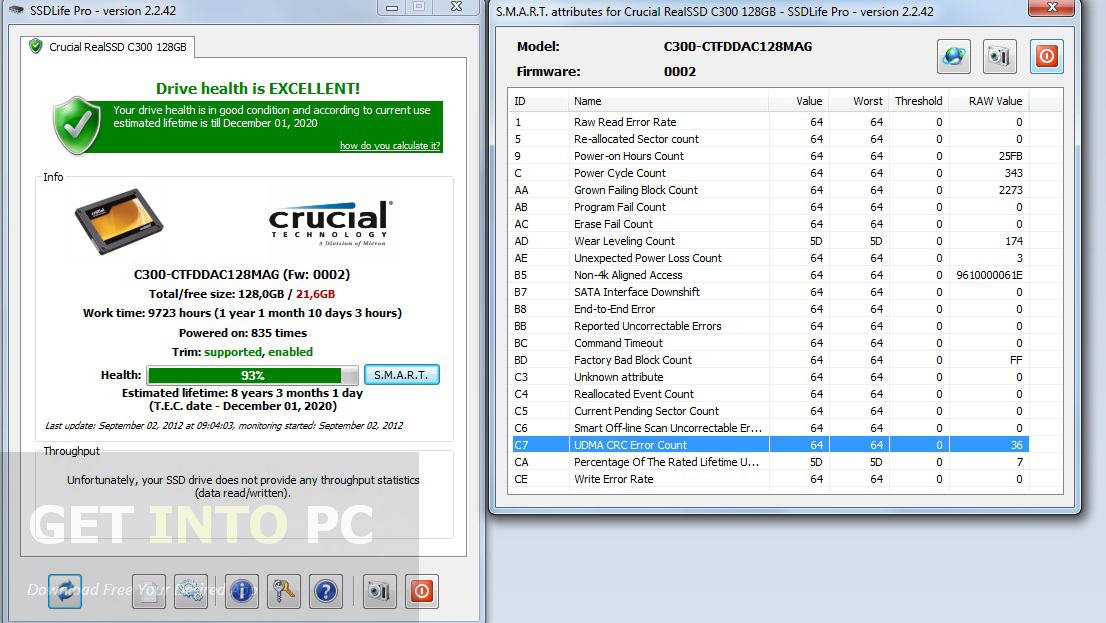Click the free size 21,6GB text
The width and height of the screenshot is (1106, 623).
[315, 294]
